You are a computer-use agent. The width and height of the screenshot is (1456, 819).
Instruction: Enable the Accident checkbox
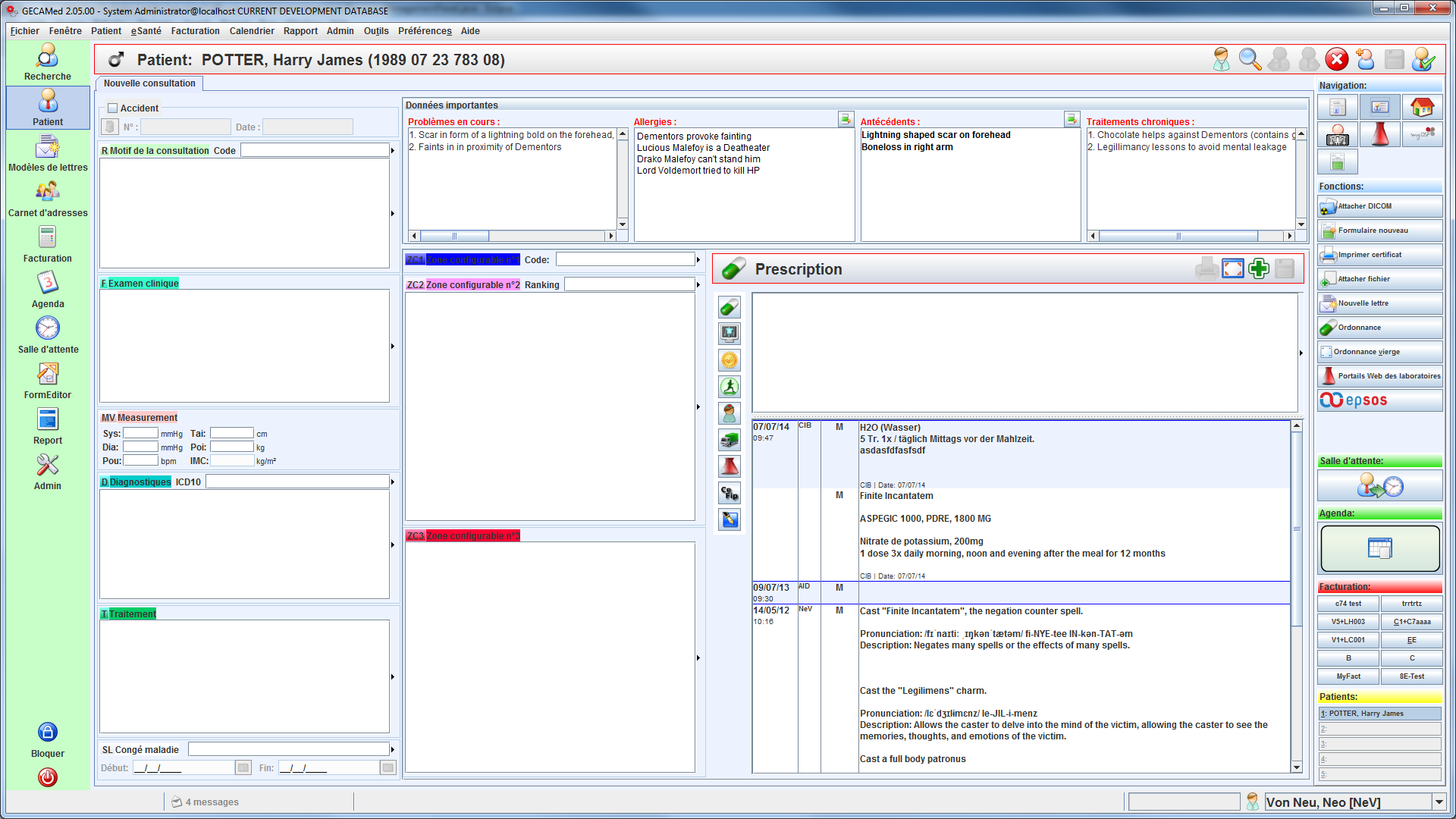point(113,108)
